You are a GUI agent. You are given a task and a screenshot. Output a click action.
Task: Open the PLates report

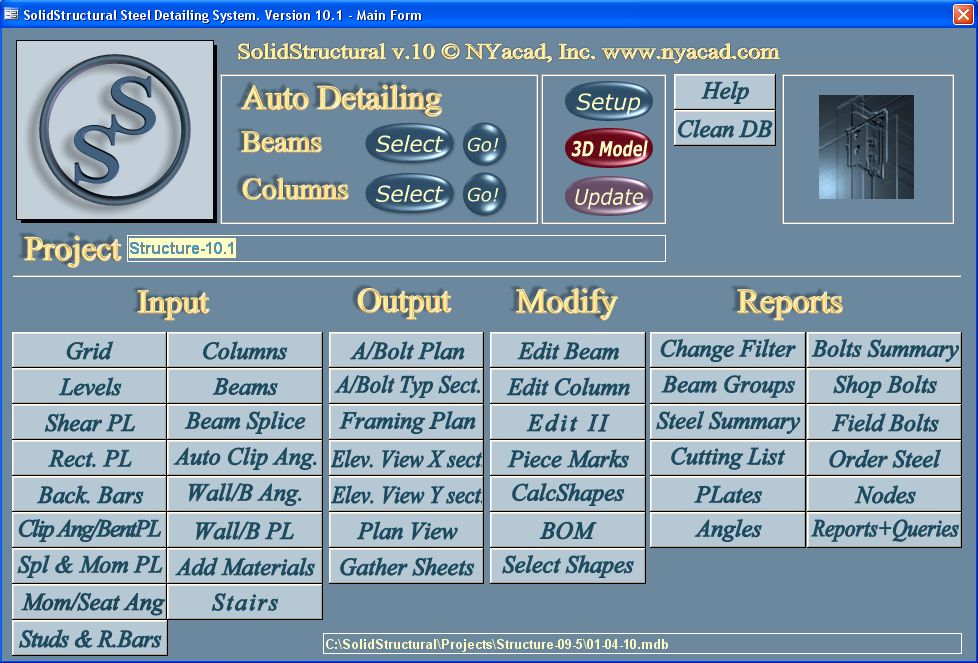728,494
